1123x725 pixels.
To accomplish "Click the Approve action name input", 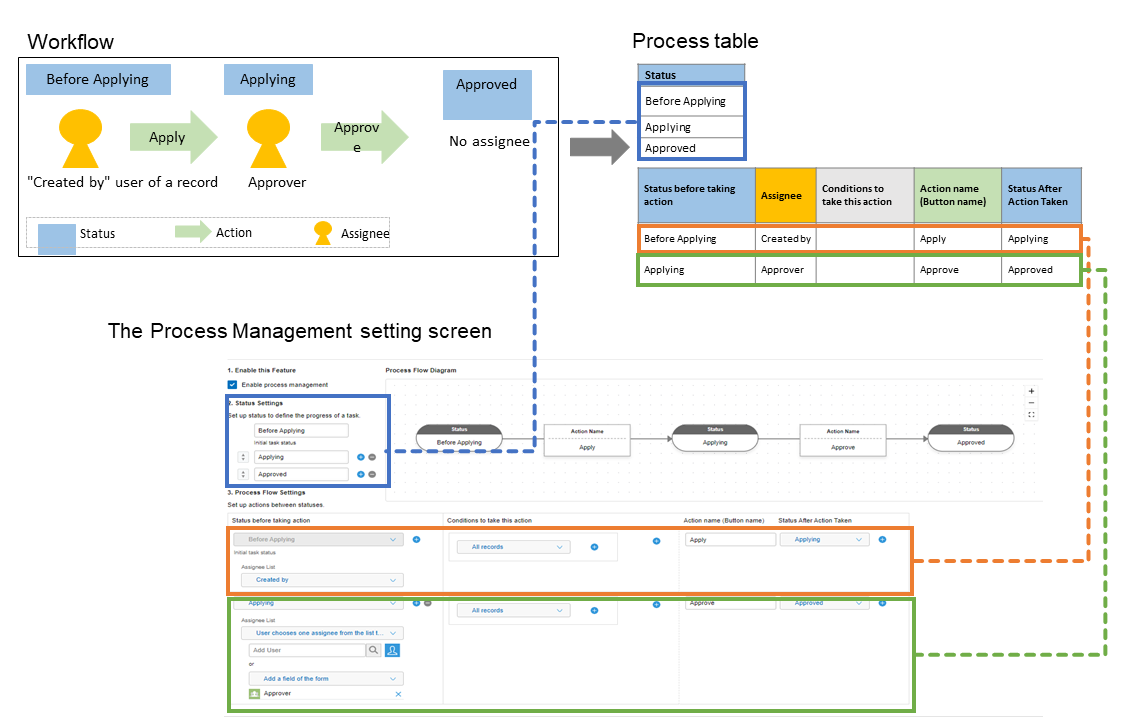I will click(731, 604).
